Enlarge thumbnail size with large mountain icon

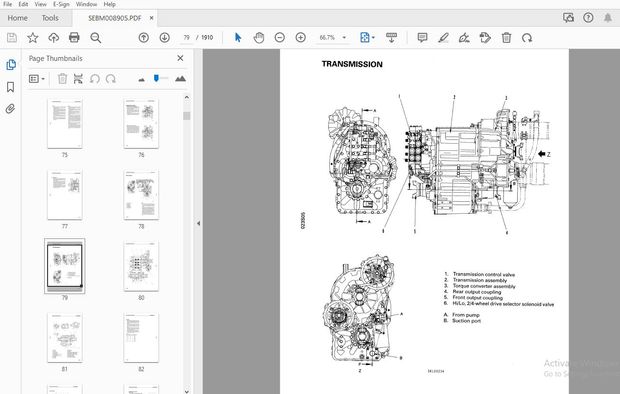pos(180,78)
